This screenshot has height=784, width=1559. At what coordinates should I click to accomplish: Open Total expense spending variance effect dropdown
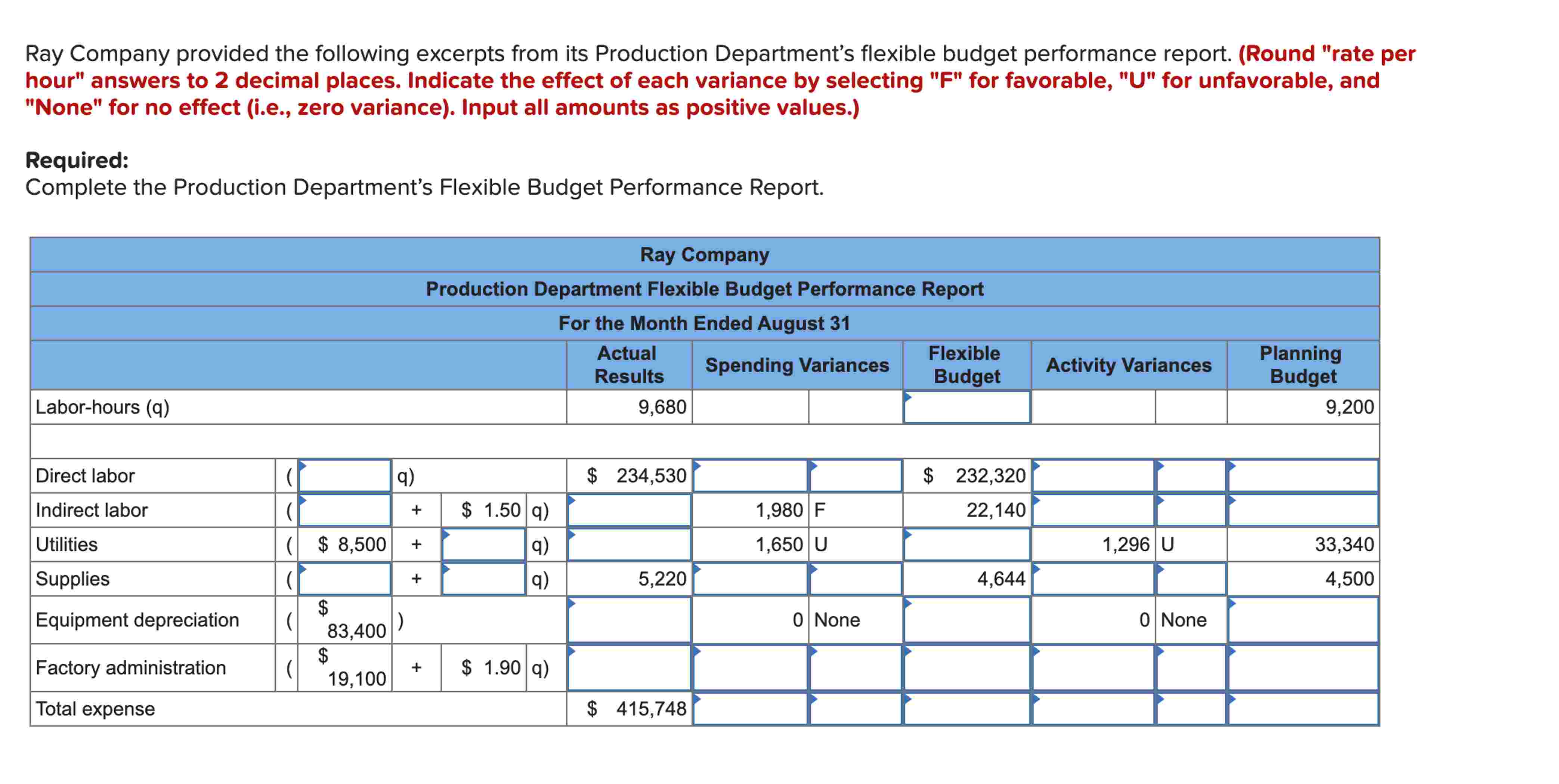856,709
